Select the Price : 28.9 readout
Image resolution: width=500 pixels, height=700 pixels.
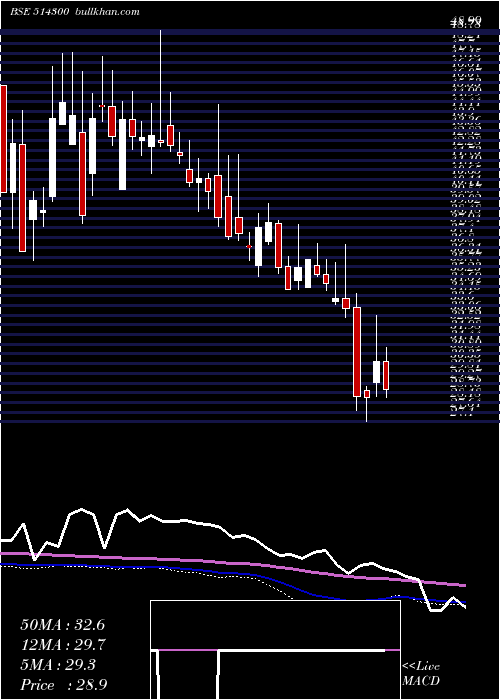pos(63,685)
